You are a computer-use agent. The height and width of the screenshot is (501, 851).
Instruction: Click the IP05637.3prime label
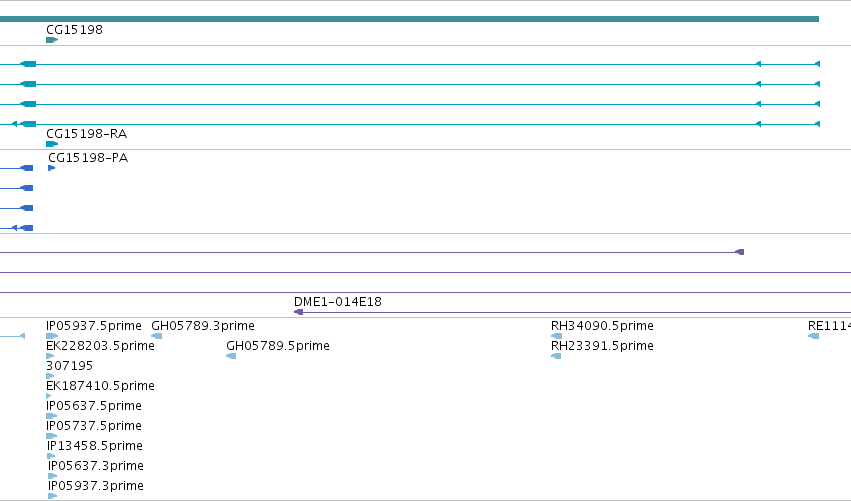click(x=96, y=466)
